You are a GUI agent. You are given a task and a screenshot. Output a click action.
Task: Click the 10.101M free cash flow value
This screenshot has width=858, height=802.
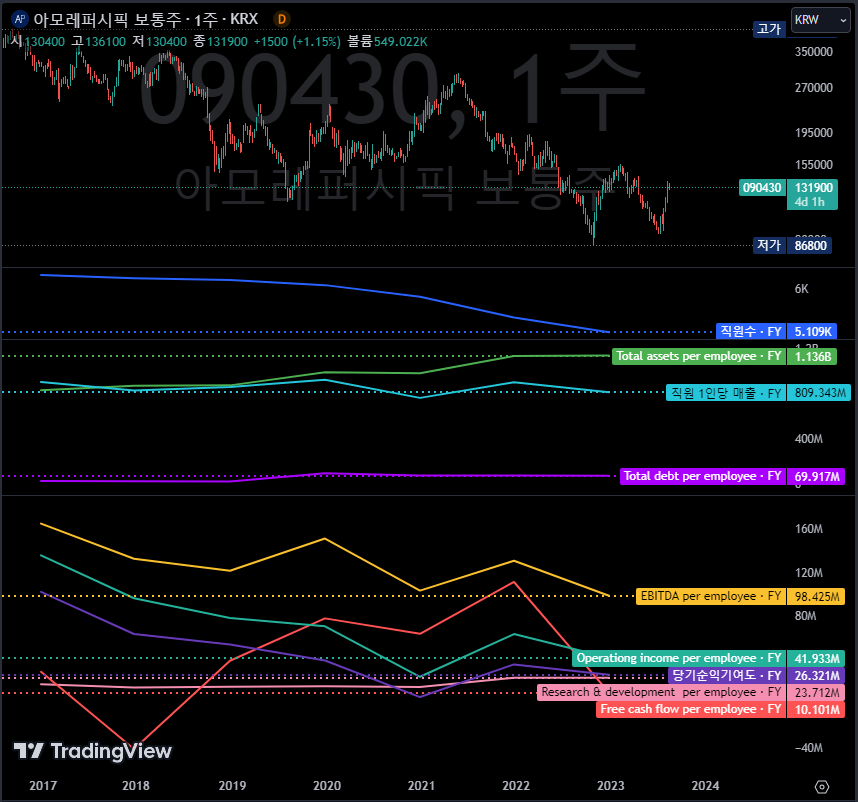(816, 710)
